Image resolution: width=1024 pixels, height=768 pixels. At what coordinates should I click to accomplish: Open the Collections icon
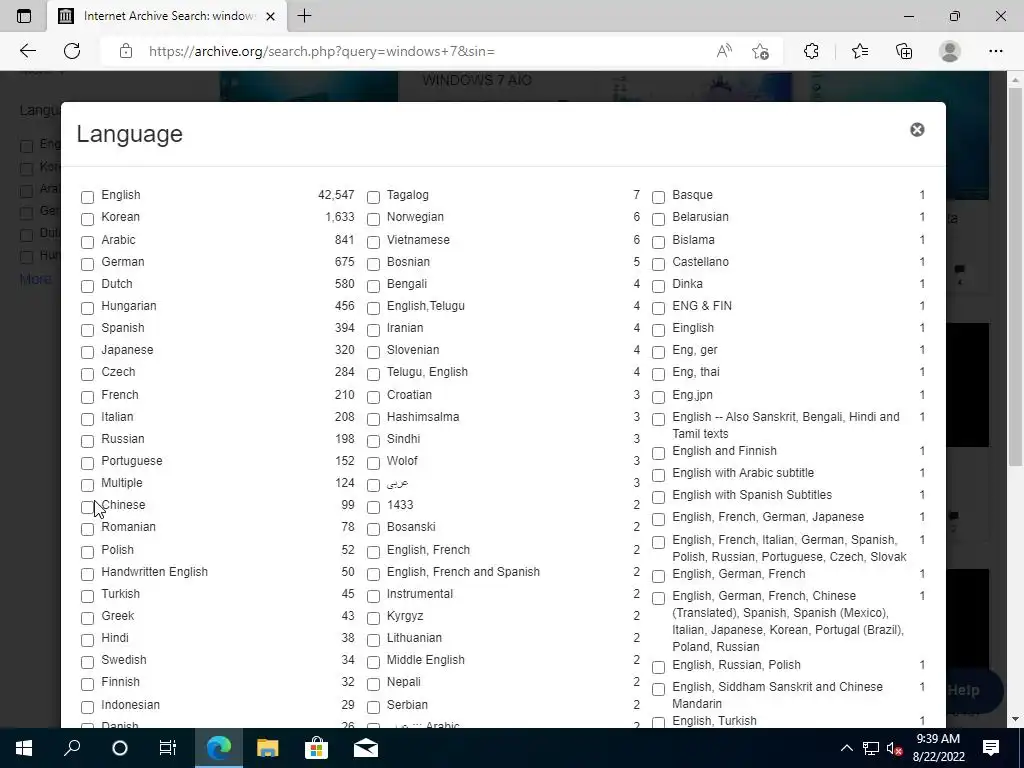tap(904, 51)
